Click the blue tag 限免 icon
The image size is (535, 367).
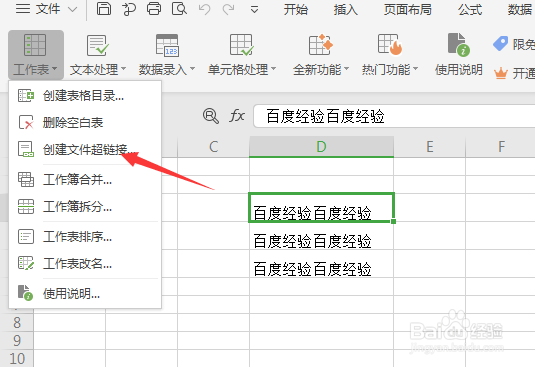pos(501,44)
